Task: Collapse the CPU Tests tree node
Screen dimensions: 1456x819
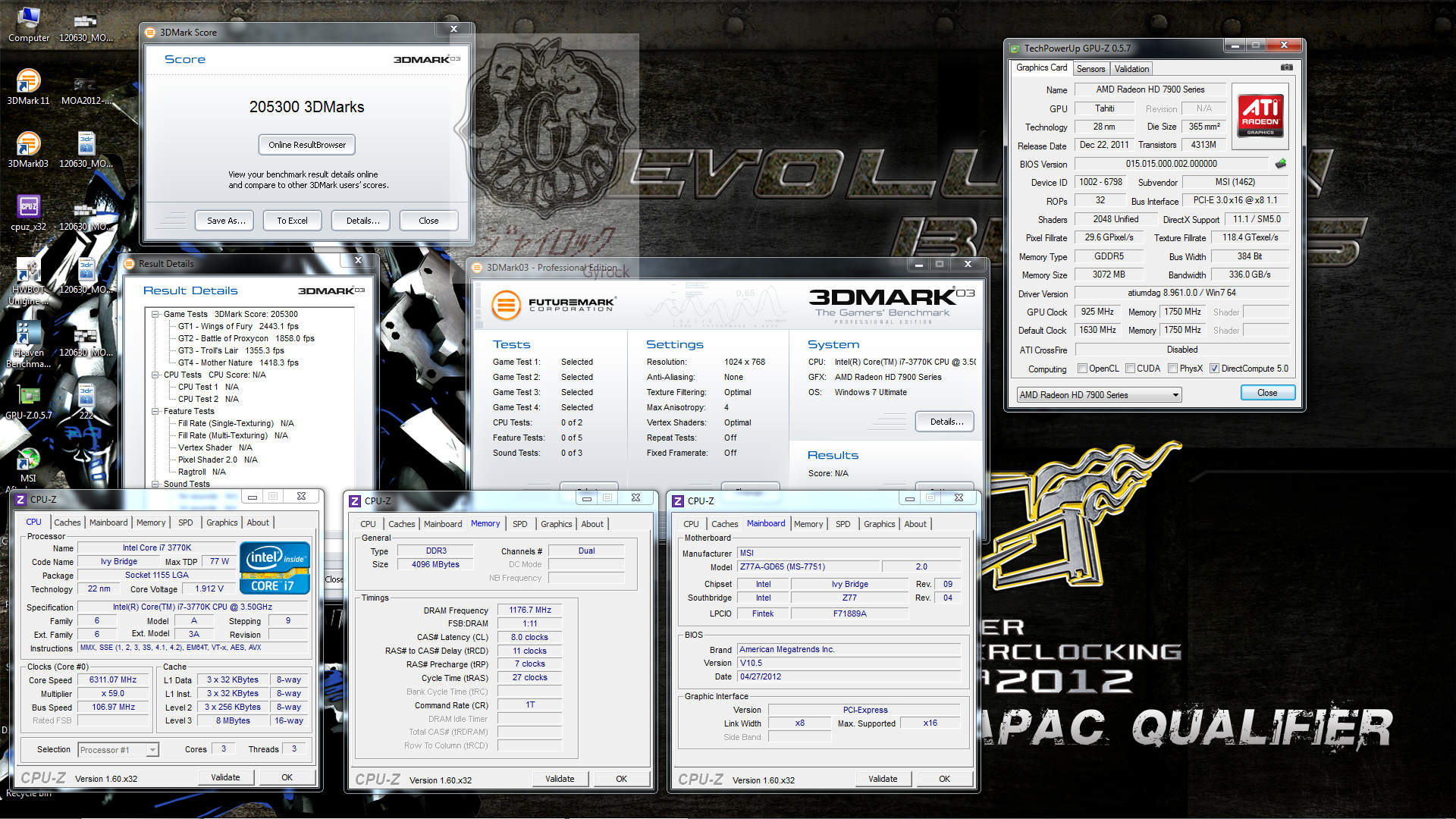Action: click(155, 375)
